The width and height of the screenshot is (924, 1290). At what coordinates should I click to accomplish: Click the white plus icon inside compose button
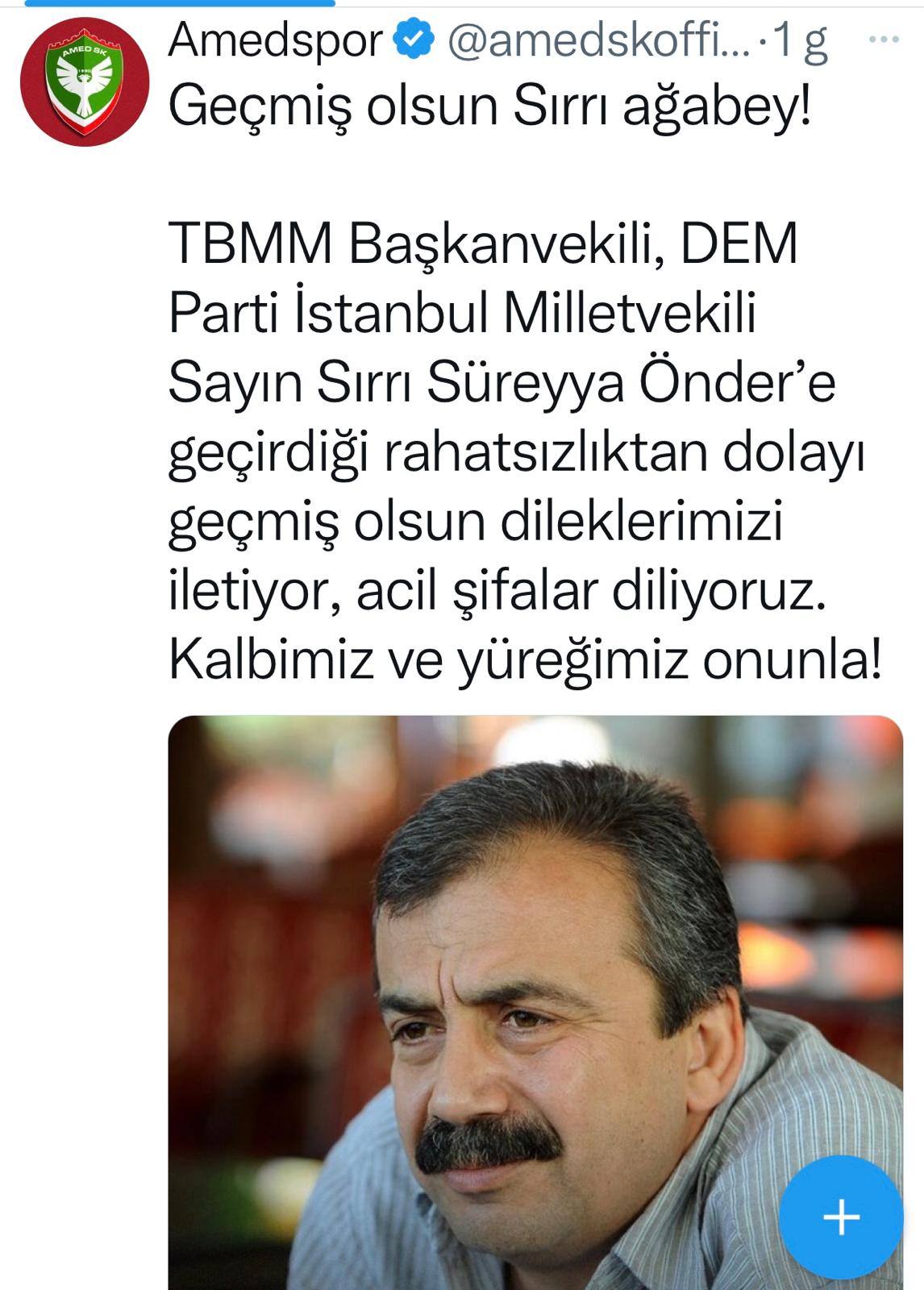point(841,1217)
